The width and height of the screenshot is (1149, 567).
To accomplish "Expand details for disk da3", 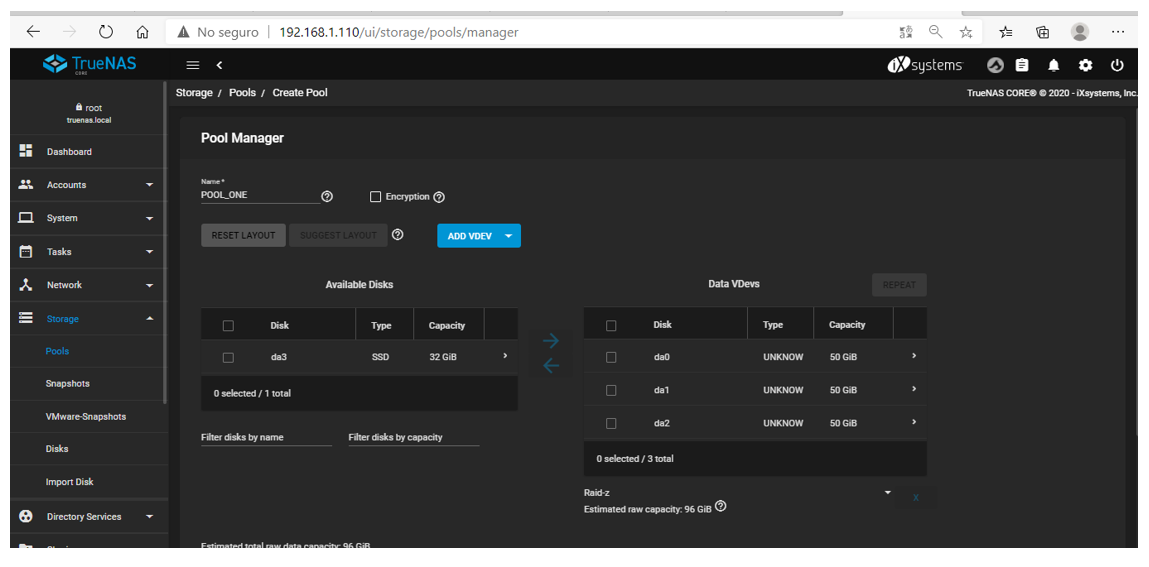I will 505,356.
